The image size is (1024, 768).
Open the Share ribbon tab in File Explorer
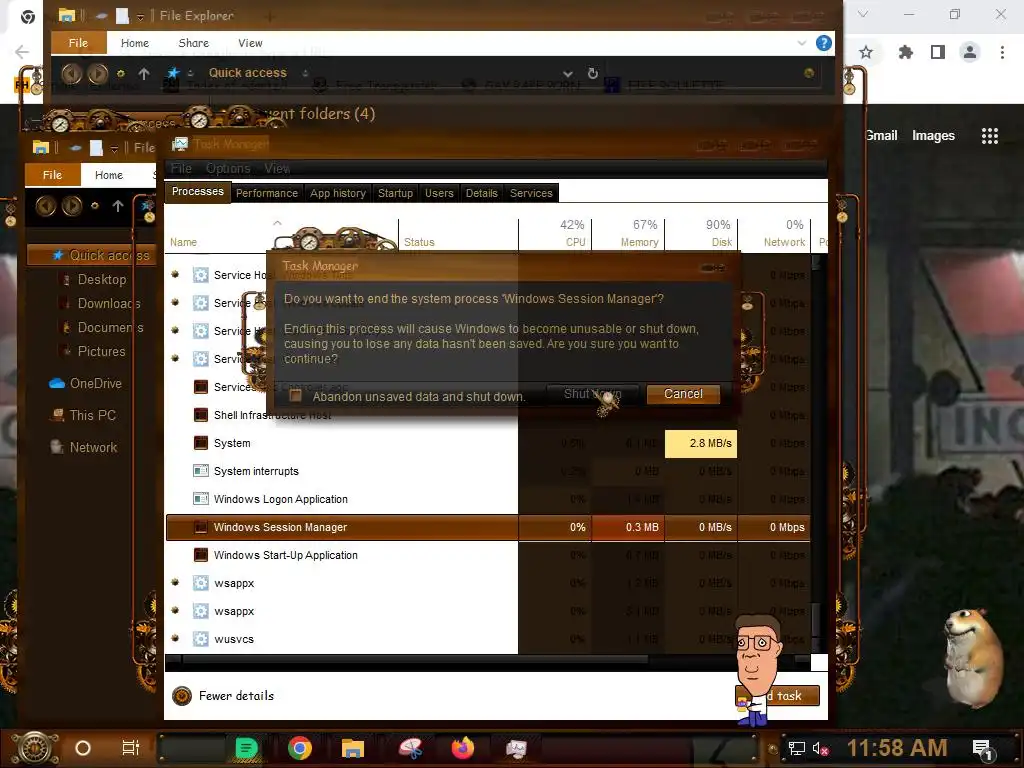[193, 43]
